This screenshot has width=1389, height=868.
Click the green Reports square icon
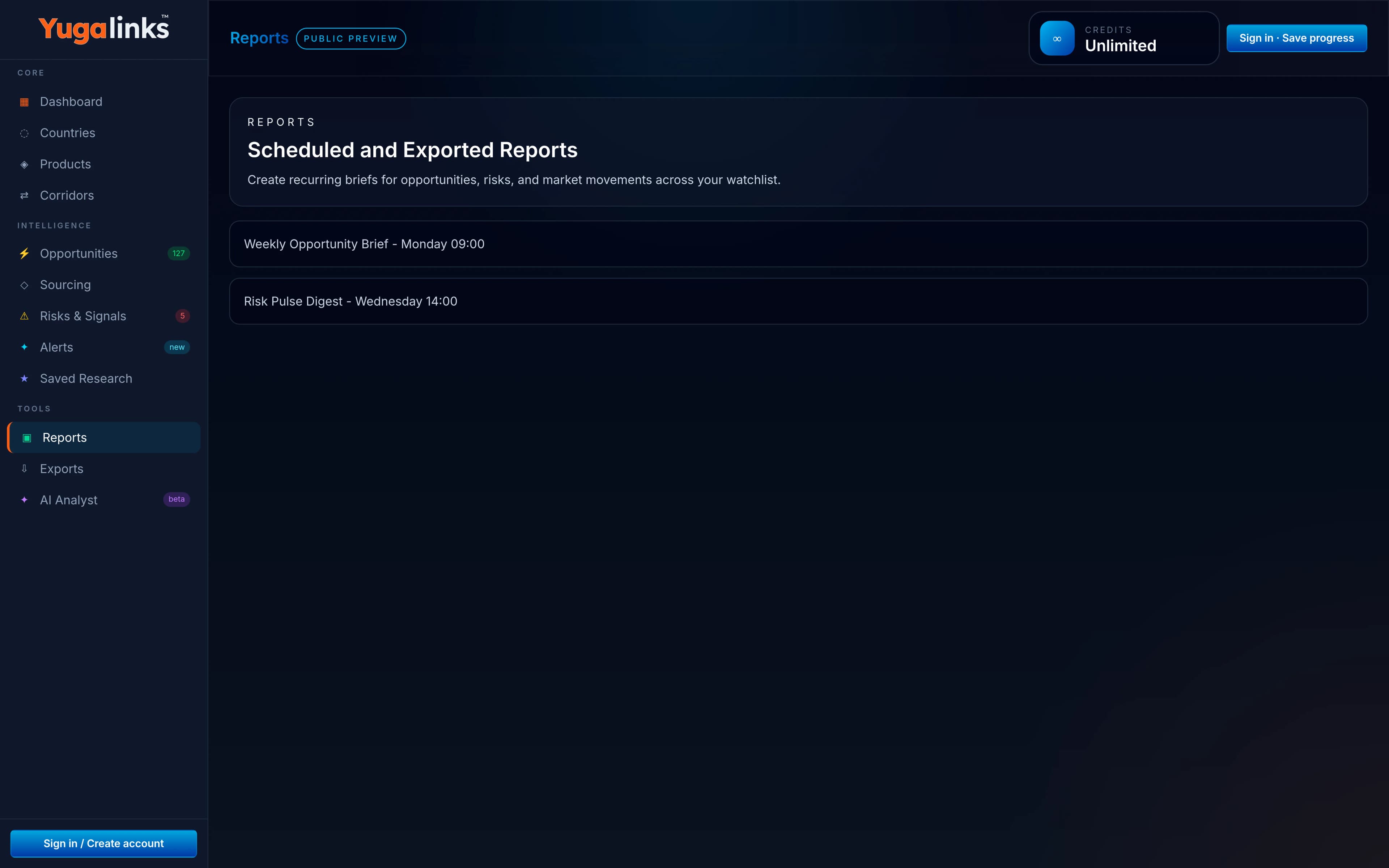click(26, 438)
